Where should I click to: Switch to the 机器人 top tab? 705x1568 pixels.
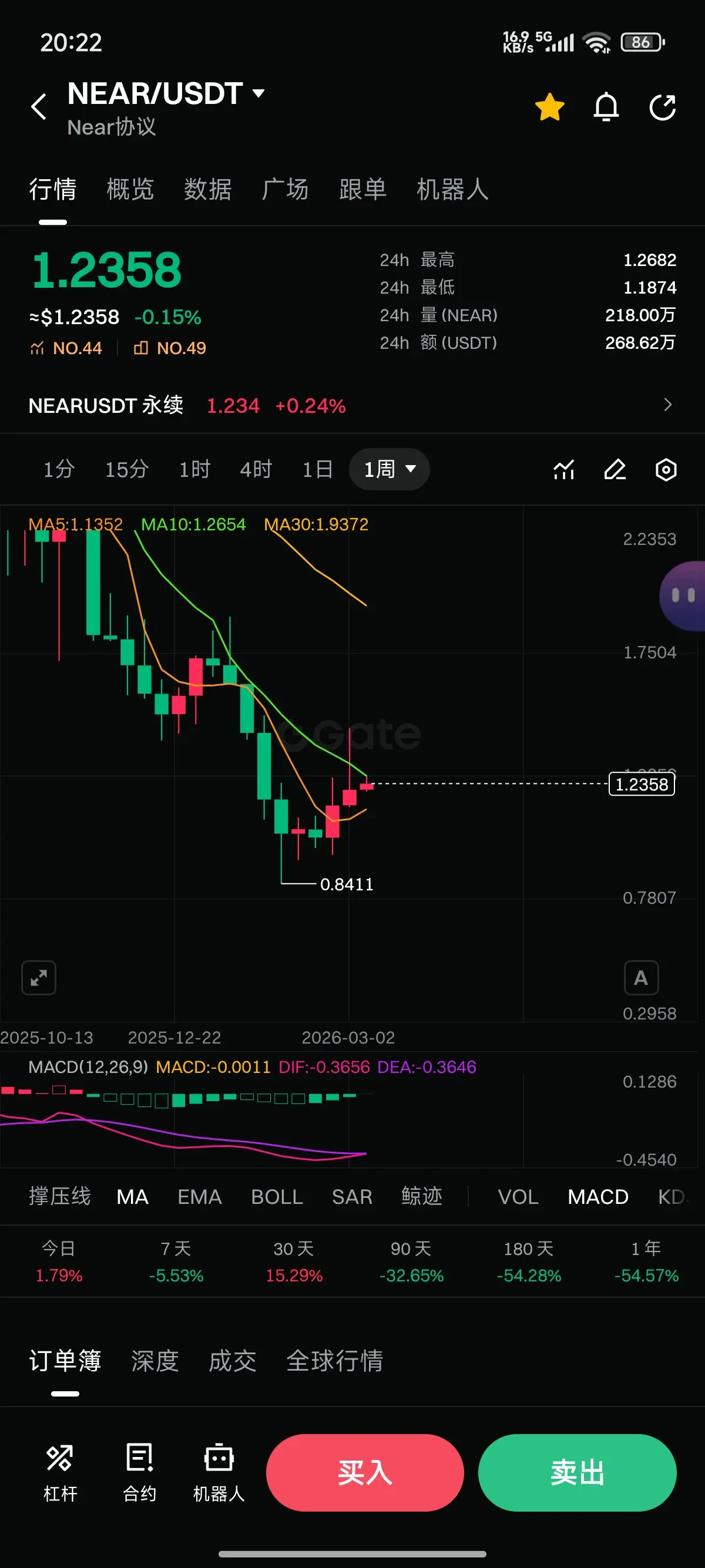(x=452, y=189)
